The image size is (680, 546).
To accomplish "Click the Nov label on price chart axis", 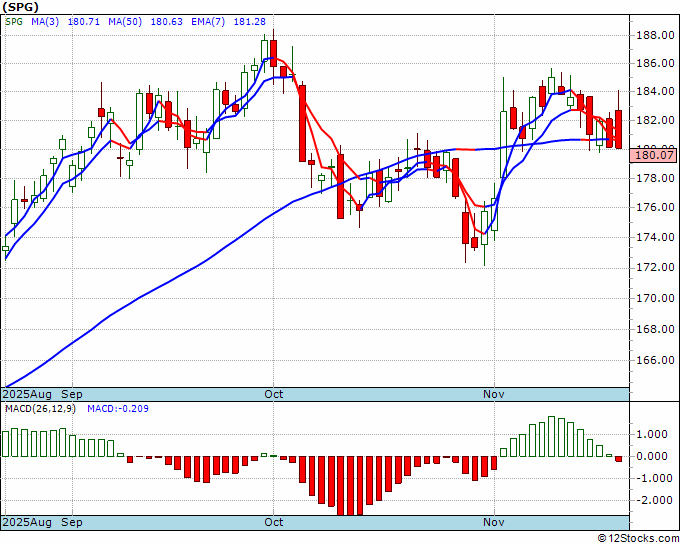I will pos(494,394).
